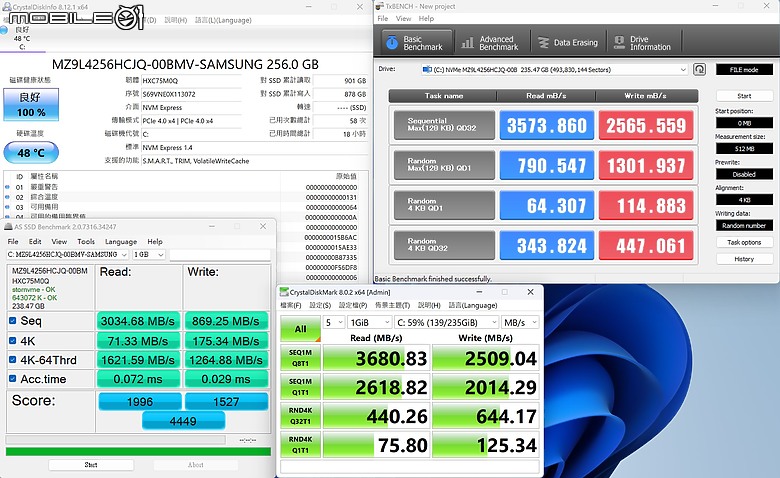Open TxBENCH File menu

coord(383,18)
